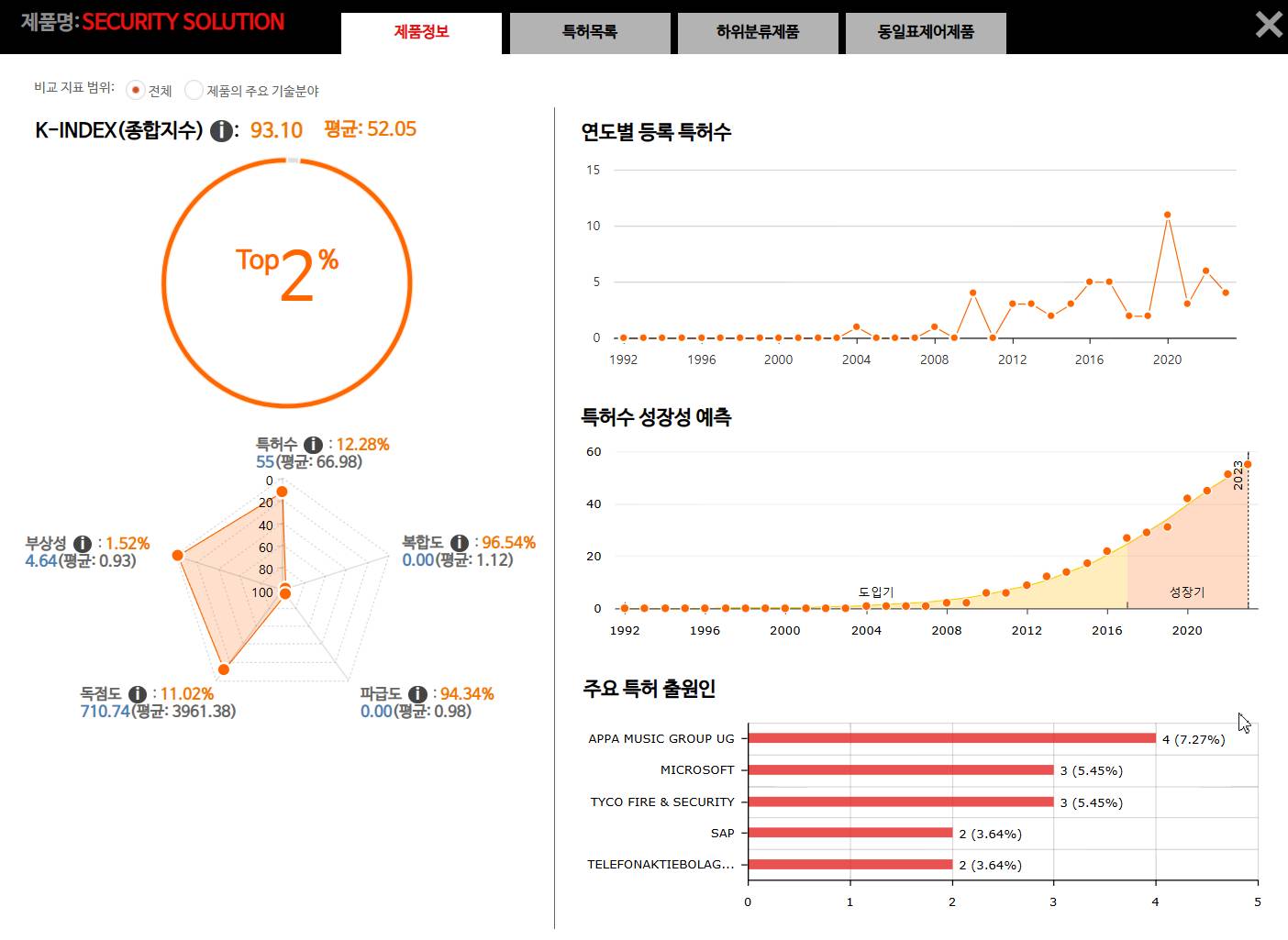Open the 동일표제어제품 tab
This screenshot has width=1288, height=940.
(926, 33)
